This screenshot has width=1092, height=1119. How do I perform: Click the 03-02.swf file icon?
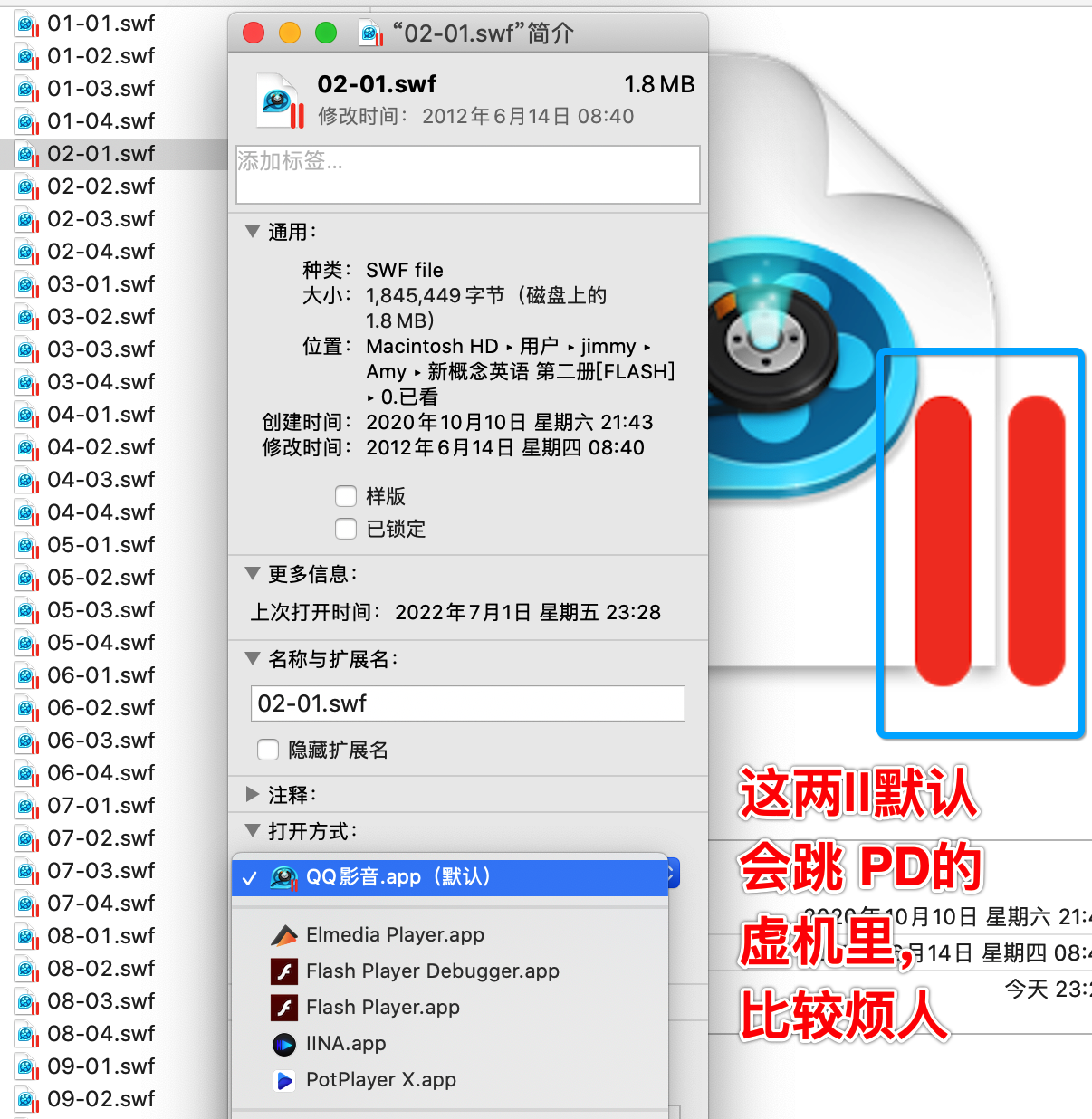pos(28,318)
